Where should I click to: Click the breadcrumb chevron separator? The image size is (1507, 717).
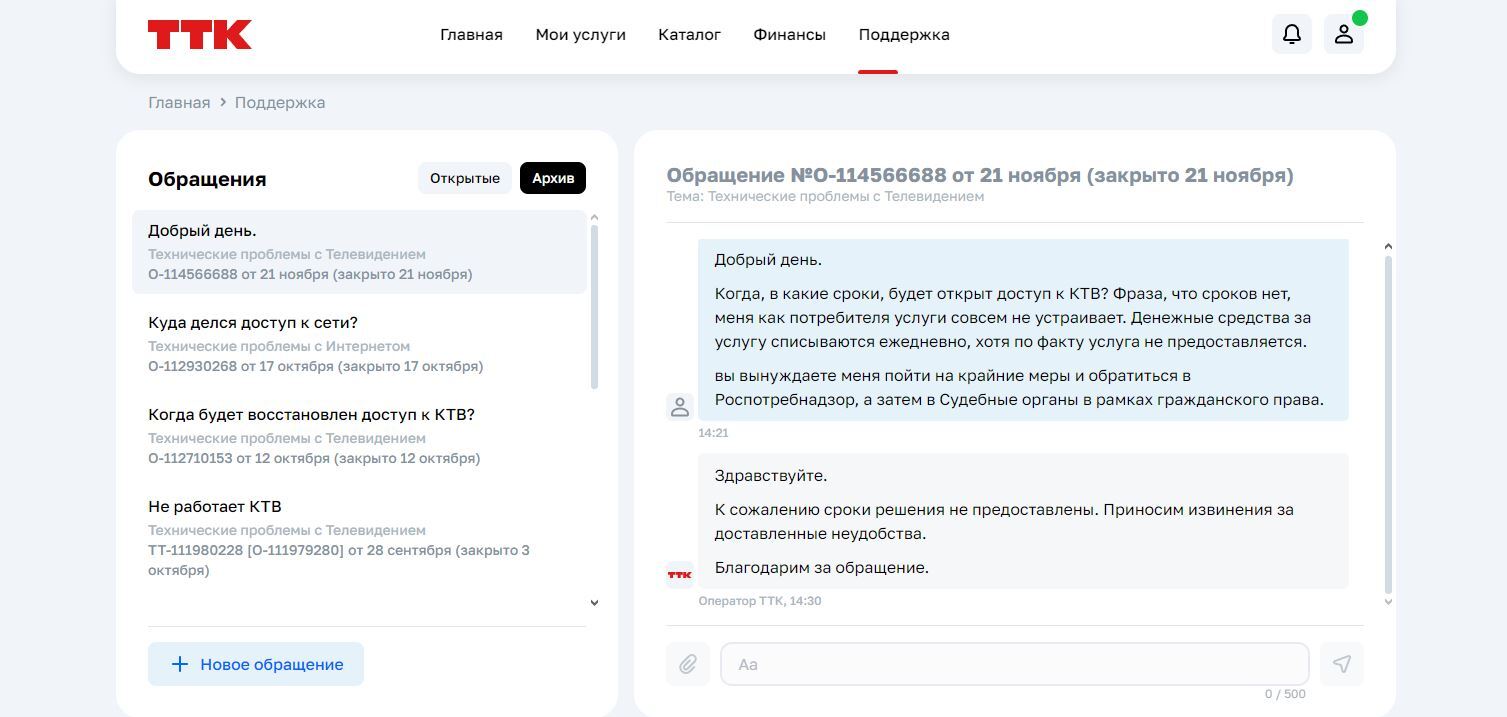[x=223, y=102]
